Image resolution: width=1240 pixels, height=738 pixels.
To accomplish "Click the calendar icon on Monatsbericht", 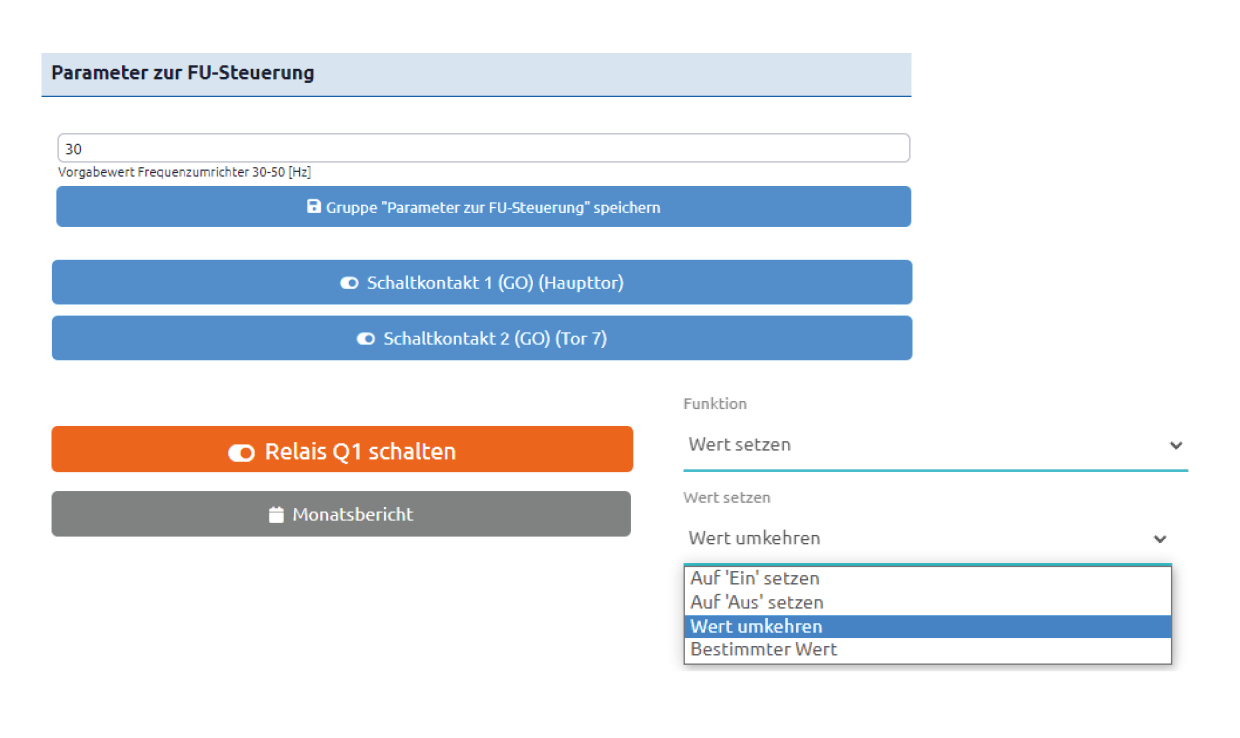I will [277, 515].
